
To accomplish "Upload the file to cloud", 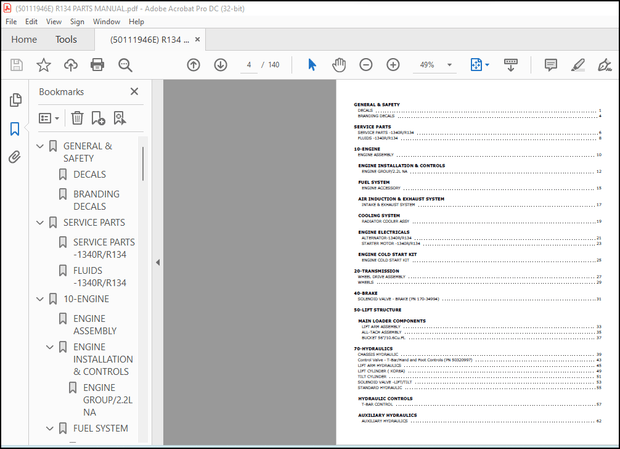I will click(x=71, y=65).
